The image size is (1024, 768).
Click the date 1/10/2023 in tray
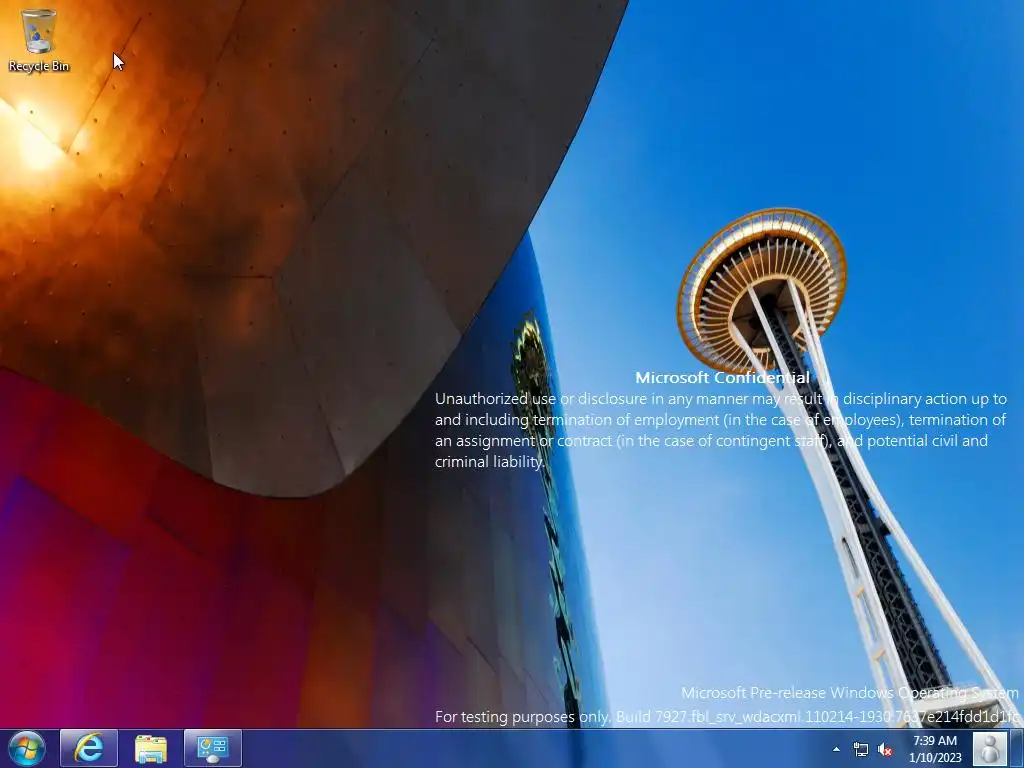[935, 758]
